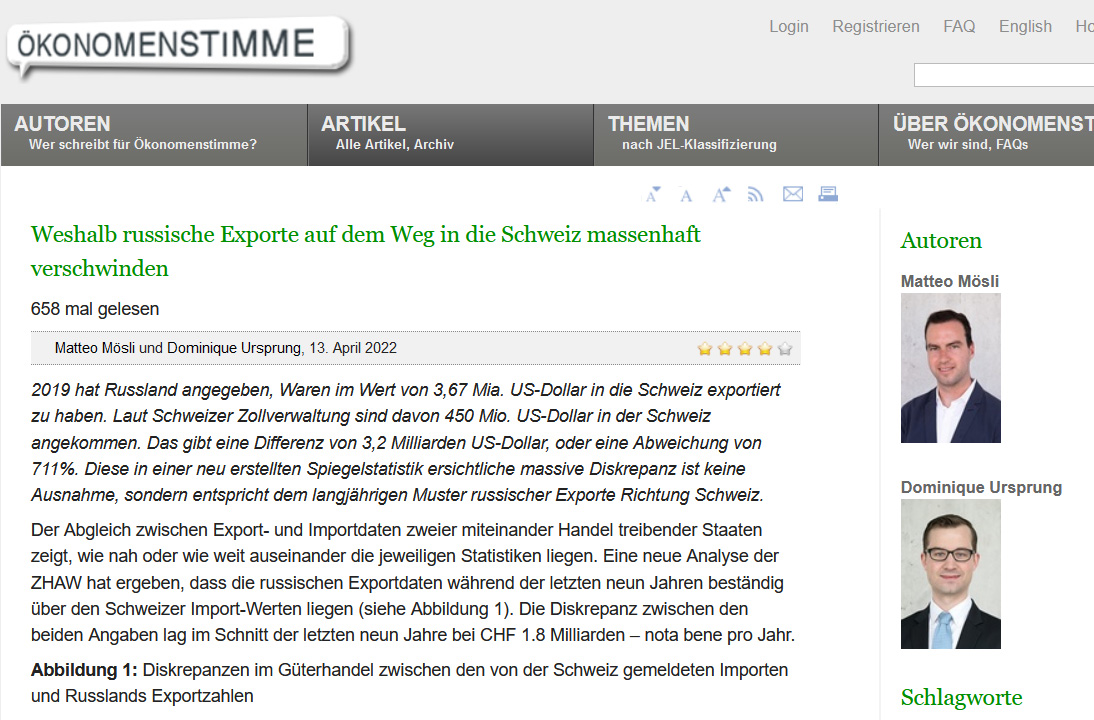Click 'Wer schreibt für Ökonomenstimme?' subtitle
This screenshot has width=1094, height=720.
pyautogui.click(x=142, y=144)
